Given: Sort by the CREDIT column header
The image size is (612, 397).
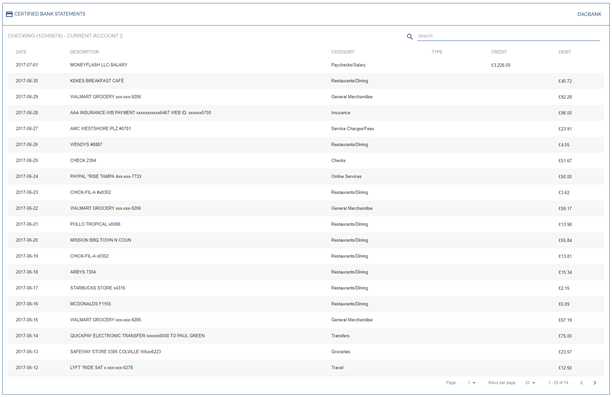Looking at the screenshot, I should pos(499,52).
